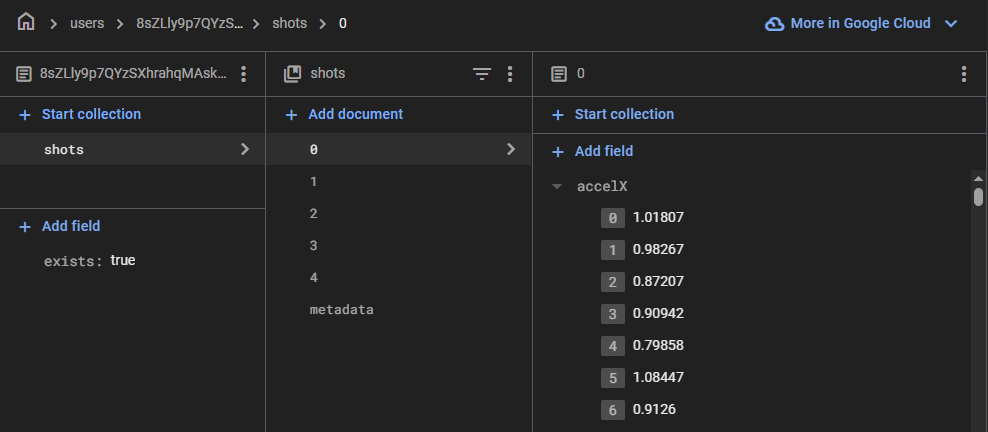Click the Google Cloud icon
988x432 pixels.
point(774,23)
